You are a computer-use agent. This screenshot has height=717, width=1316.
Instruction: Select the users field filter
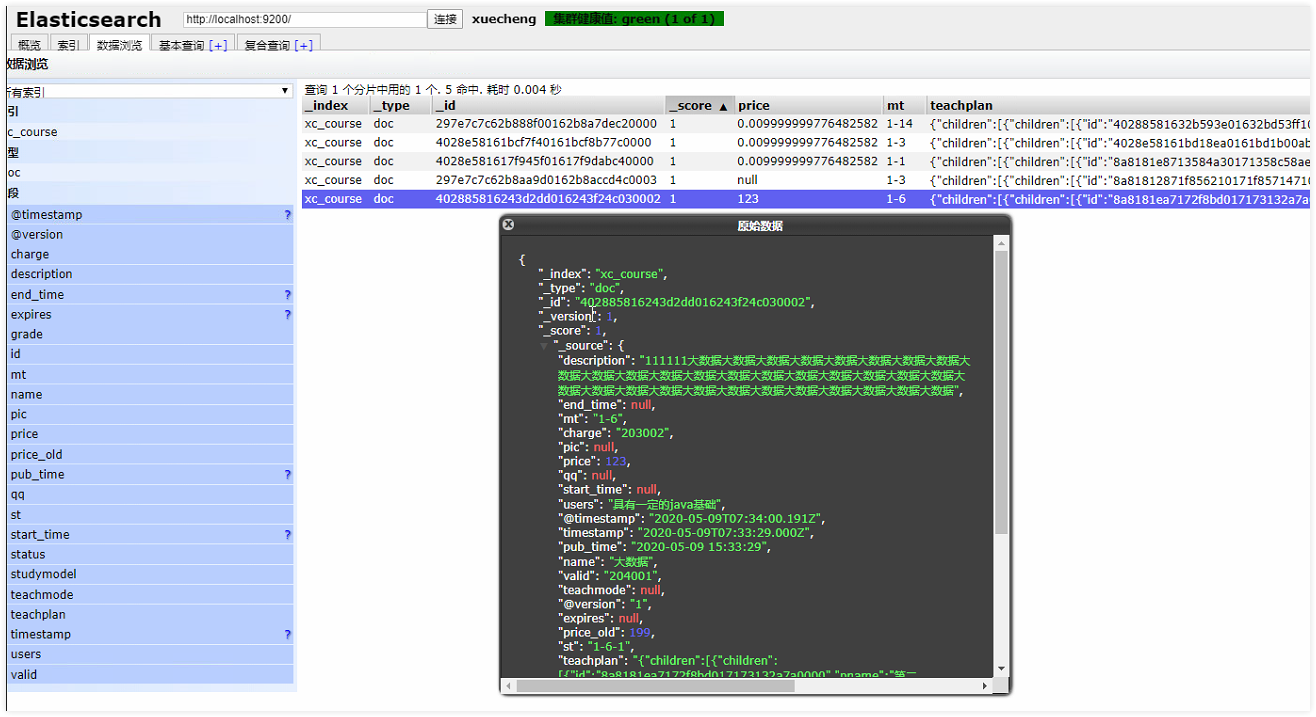pos(150,655)
